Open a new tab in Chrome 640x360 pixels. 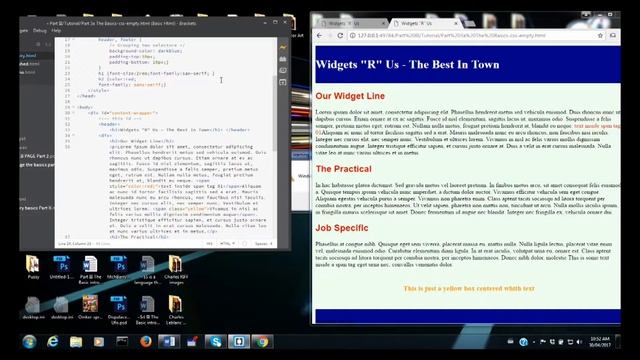pos(469,24)
